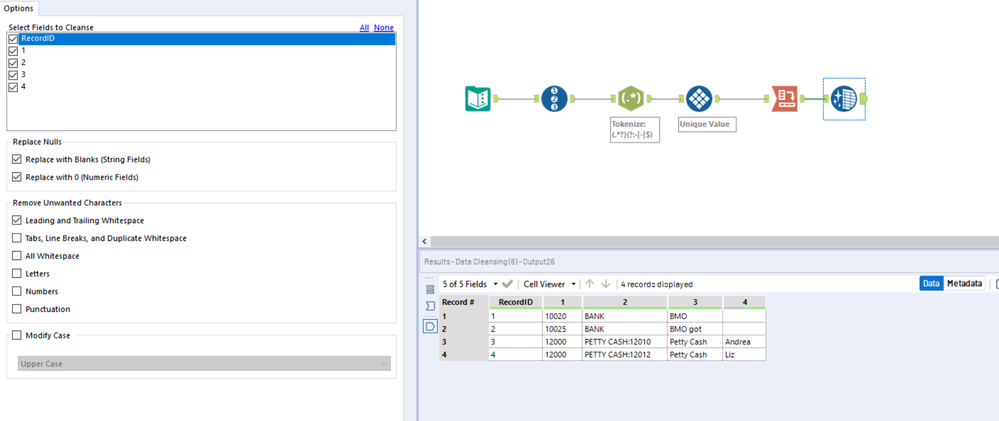The image size is (999, 421).
Task: Click the apply checkmark in results toolbar
Action: point(507,284)
